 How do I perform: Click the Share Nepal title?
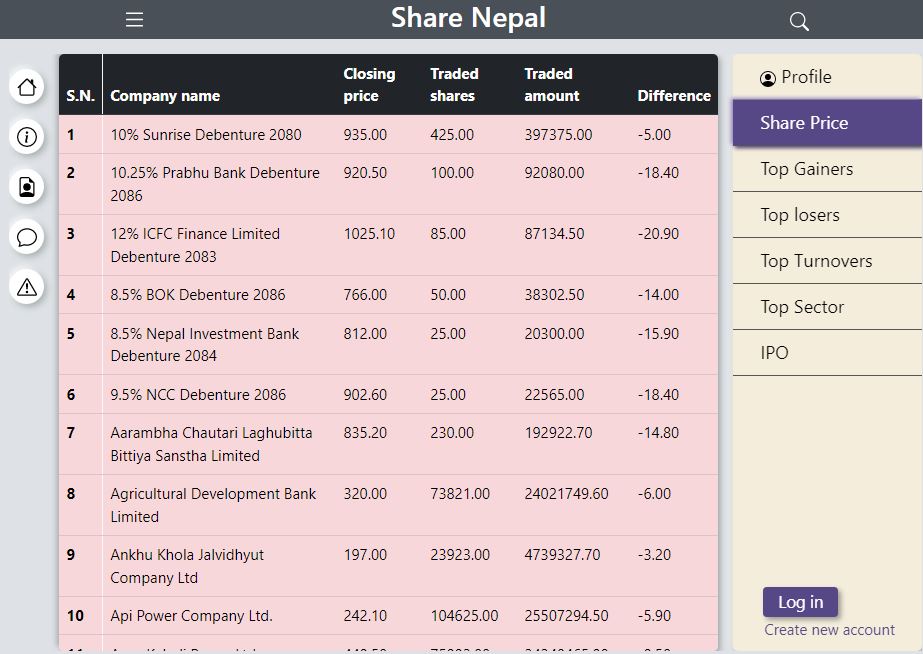click(x=468, y=18)
